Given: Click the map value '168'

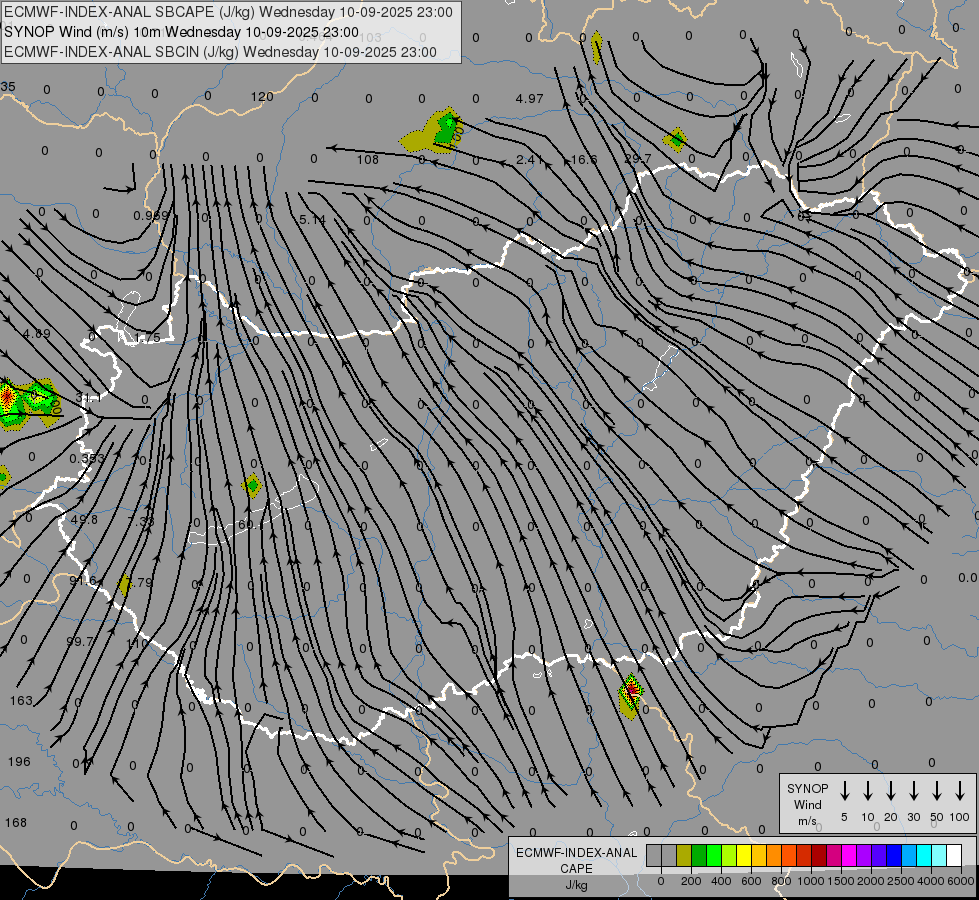Looking at the screenshot, I should 16,823.
